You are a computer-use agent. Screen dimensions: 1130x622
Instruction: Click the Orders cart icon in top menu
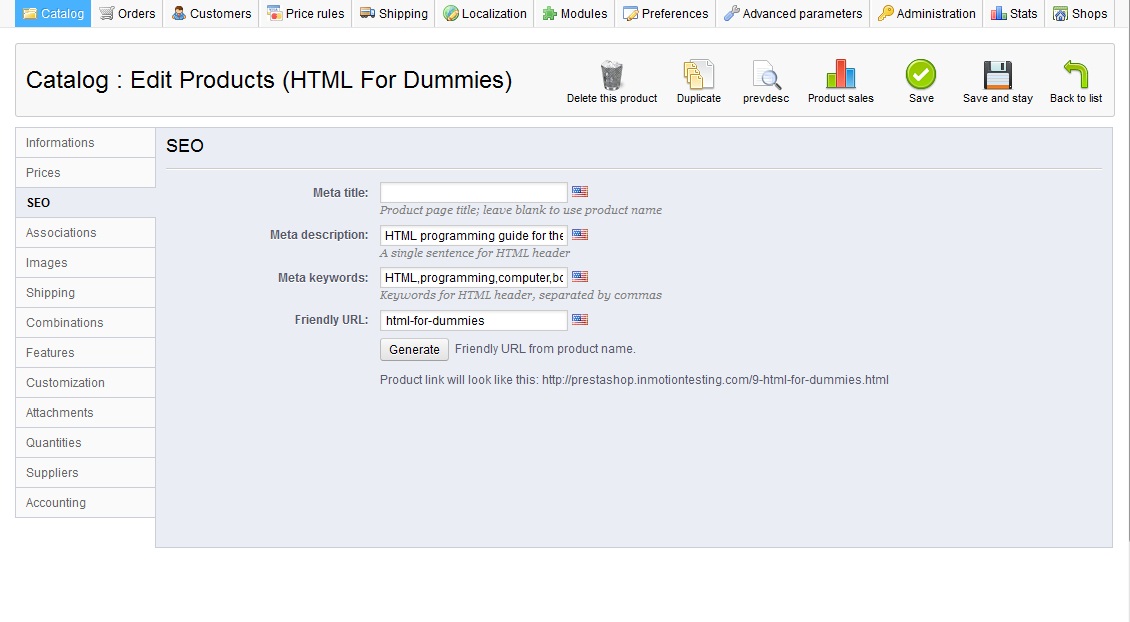[106, 13]
